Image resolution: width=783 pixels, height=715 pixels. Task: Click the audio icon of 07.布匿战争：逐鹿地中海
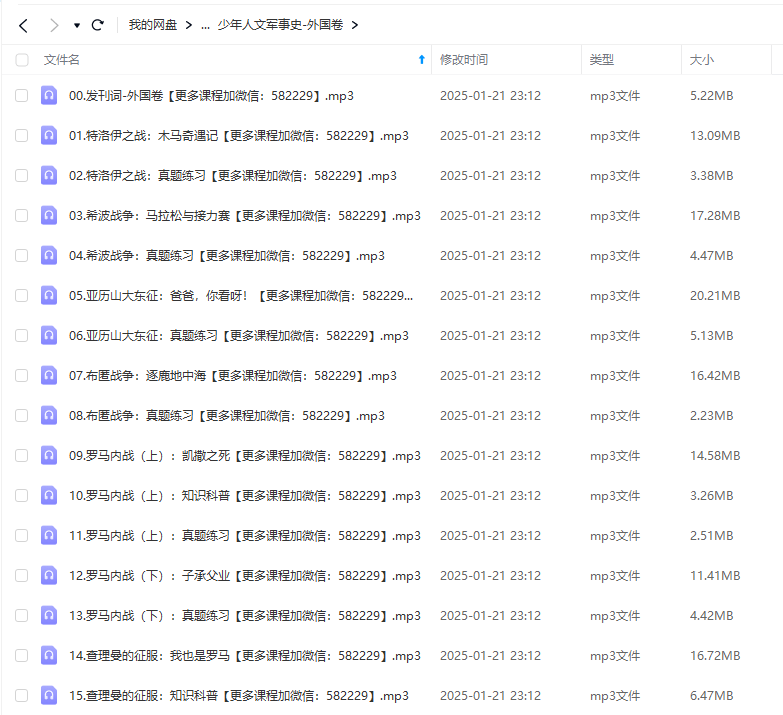point(49,375)
